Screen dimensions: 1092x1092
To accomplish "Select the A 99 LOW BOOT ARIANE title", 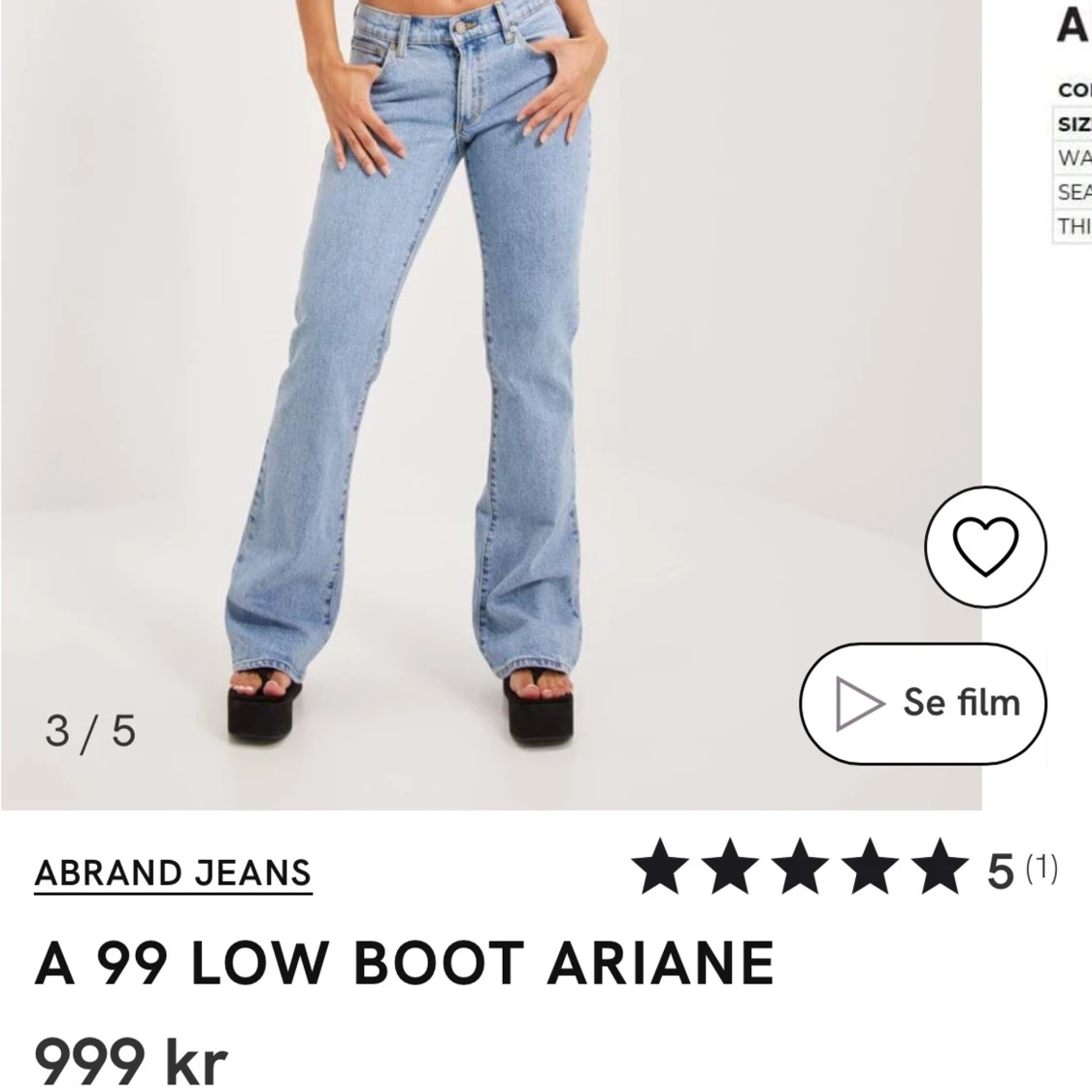I will [x=404, y=963].
